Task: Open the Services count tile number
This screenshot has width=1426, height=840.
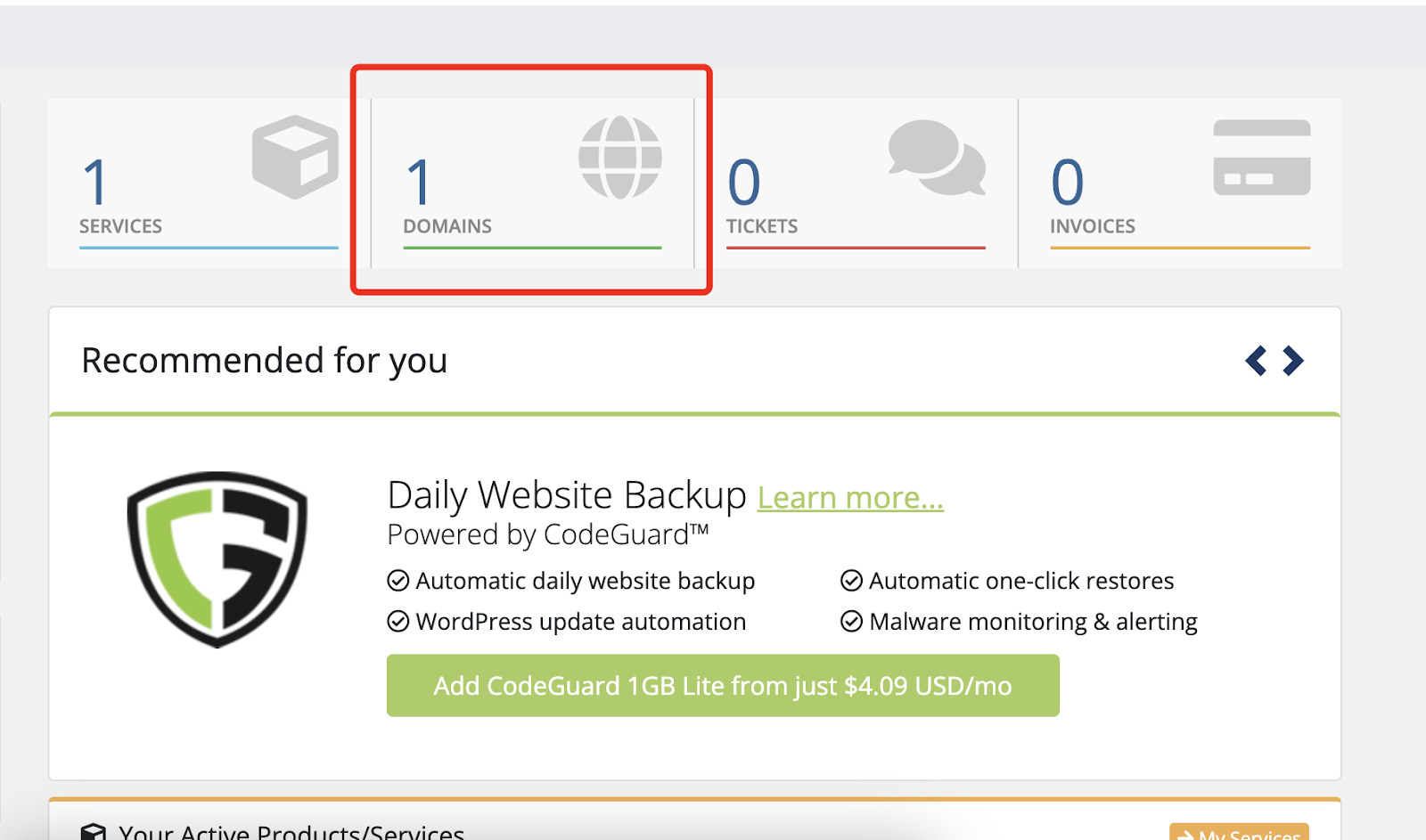Action: [x=95, y=183]
